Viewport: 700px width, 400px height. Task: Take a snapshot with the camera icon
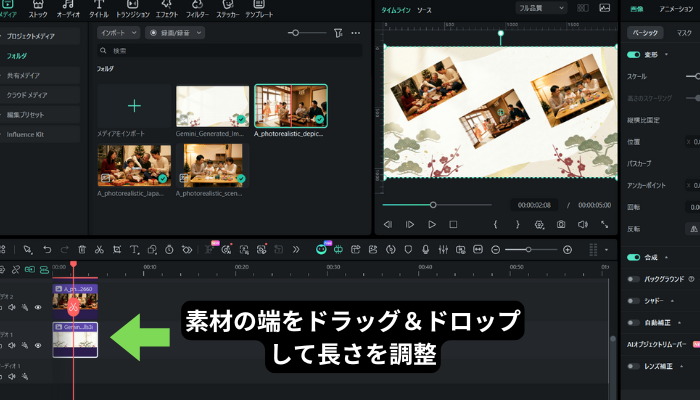point(561,224)
